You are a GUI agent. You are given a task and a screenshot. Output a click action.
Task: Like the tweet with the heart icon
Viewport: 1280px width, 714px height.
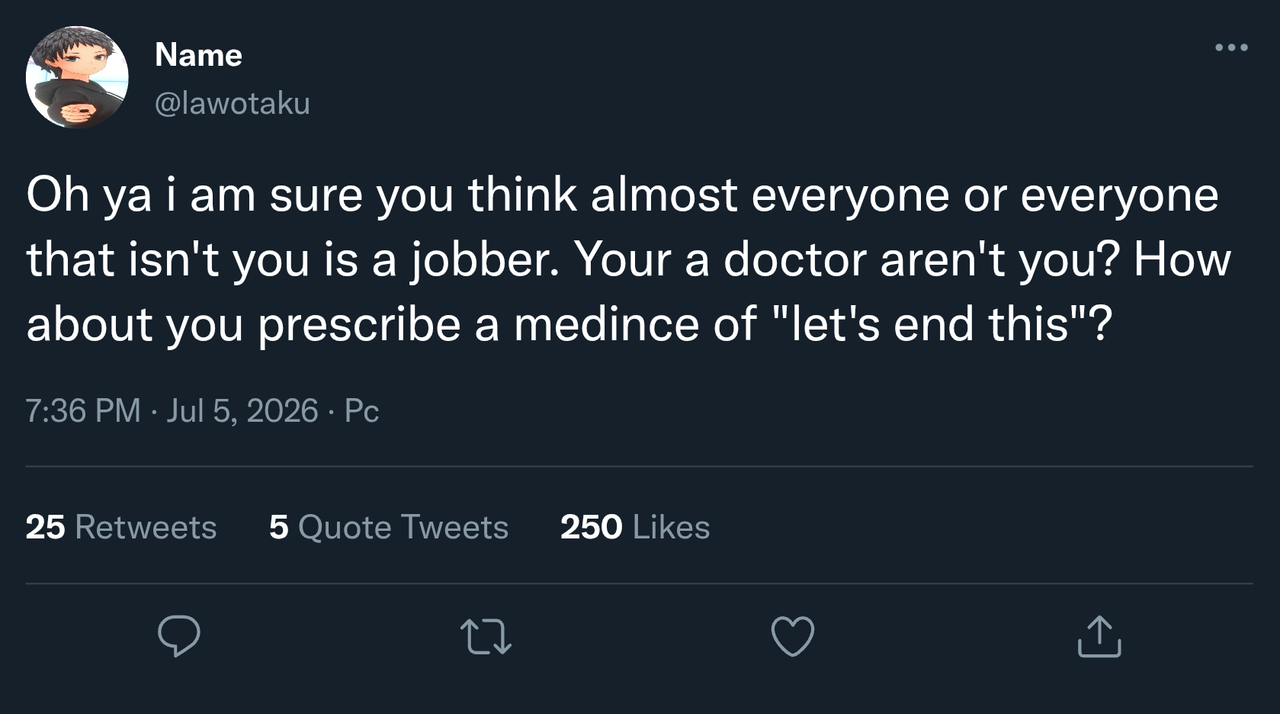793,637
